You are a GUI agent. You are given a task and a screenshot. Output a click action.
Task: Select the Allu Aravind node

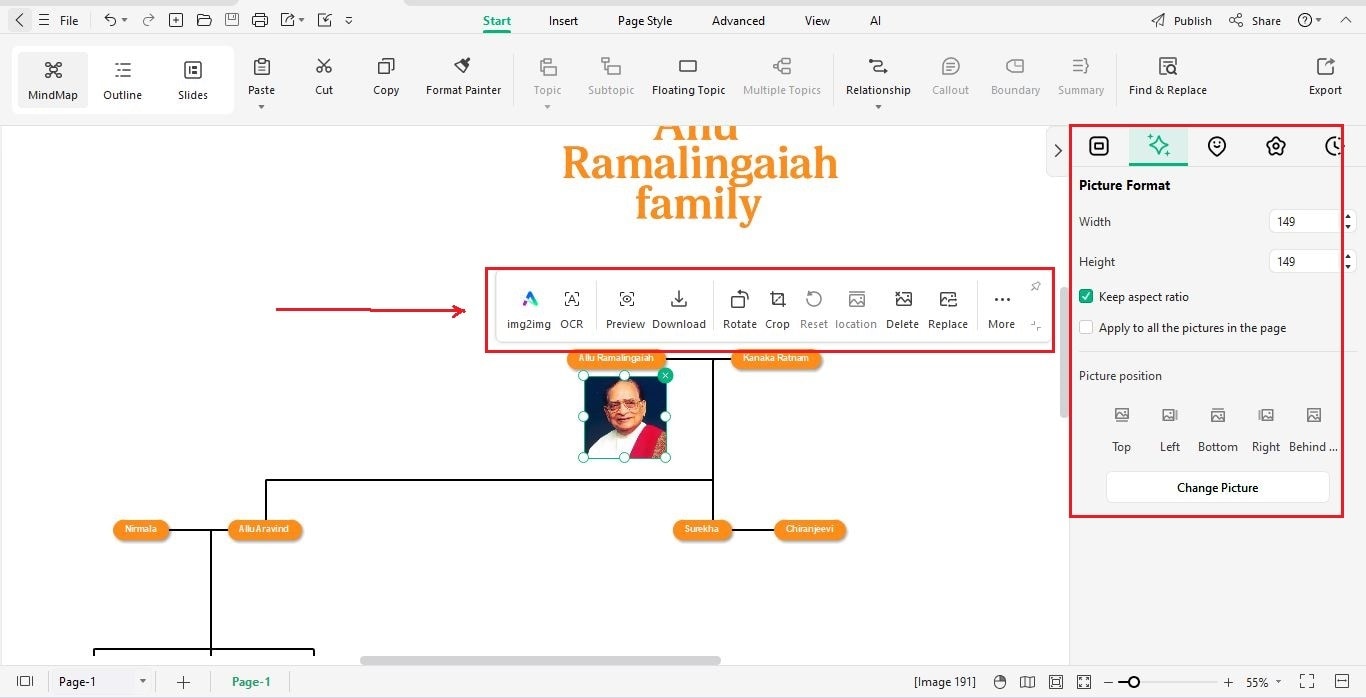click(x=264, y=529)
